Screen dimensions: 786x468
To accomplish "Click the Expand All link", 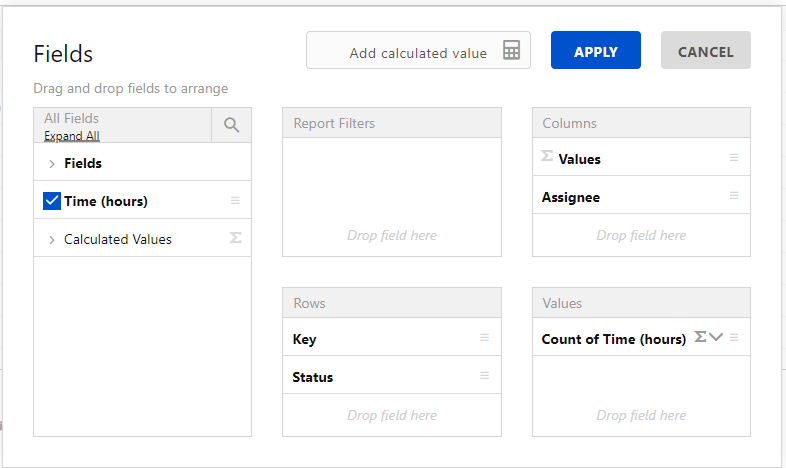I will point(71,136).
